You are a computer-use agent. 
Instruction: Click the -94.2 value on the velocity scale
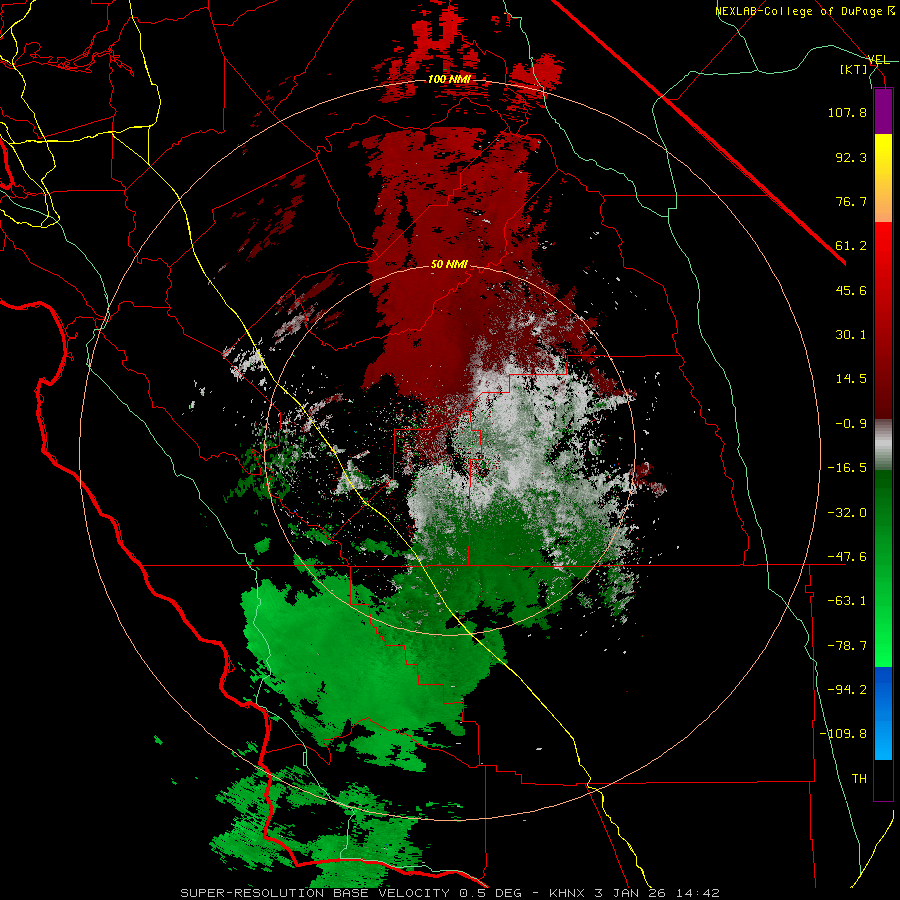point(847,690)
